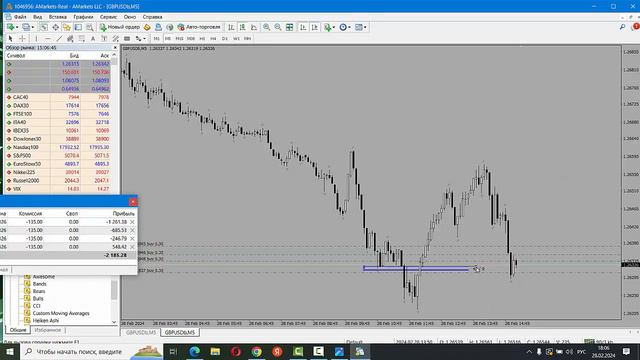Switch to the Общие tab
640x360 pixels.
click(x=18, y=330)
